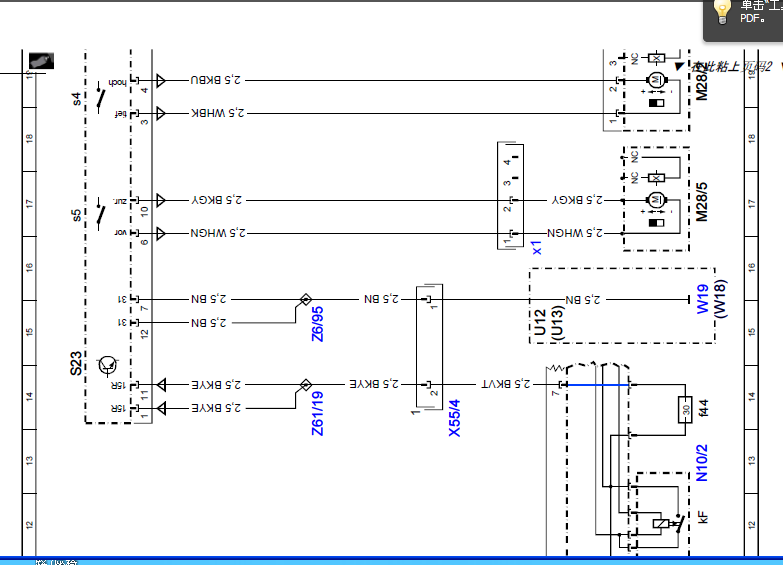The height and width of the screenshot is (565, 783).
Task: Click the PDF tip popup text
Action: click(x=761, y=11)
